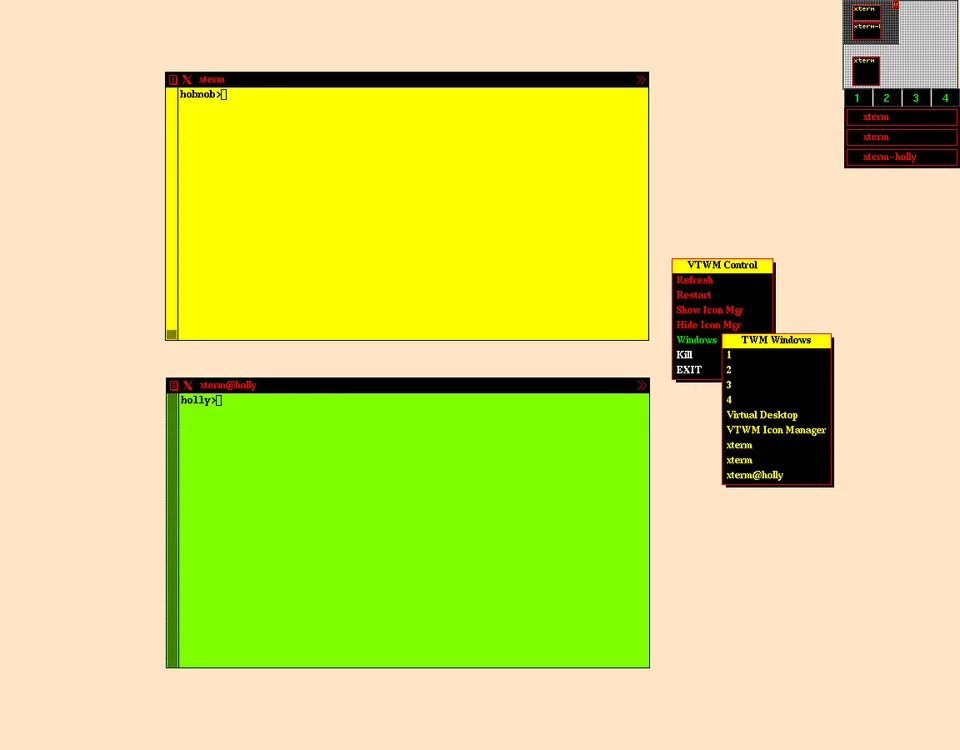This screenshot has height=750, width=960.
Task: Click the VTWM Control menu header
Action: click(x=722, y=265)
